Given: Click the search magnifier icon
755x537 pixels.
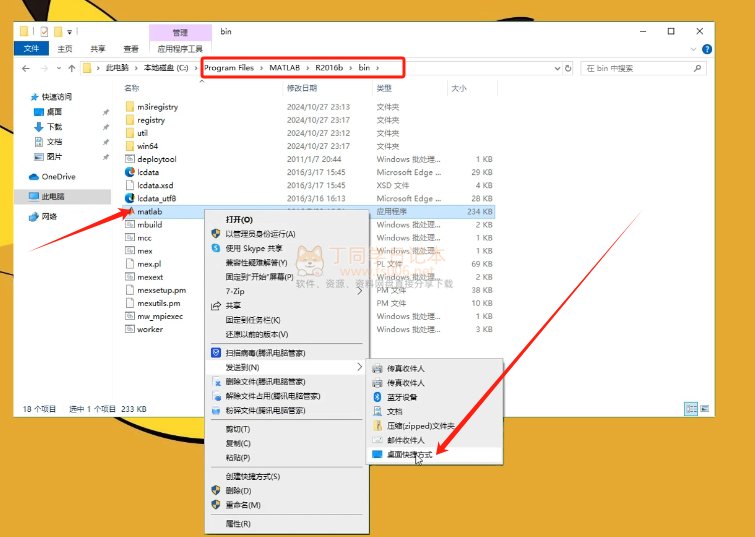Looking at the screenshot, I should (697, 68).
